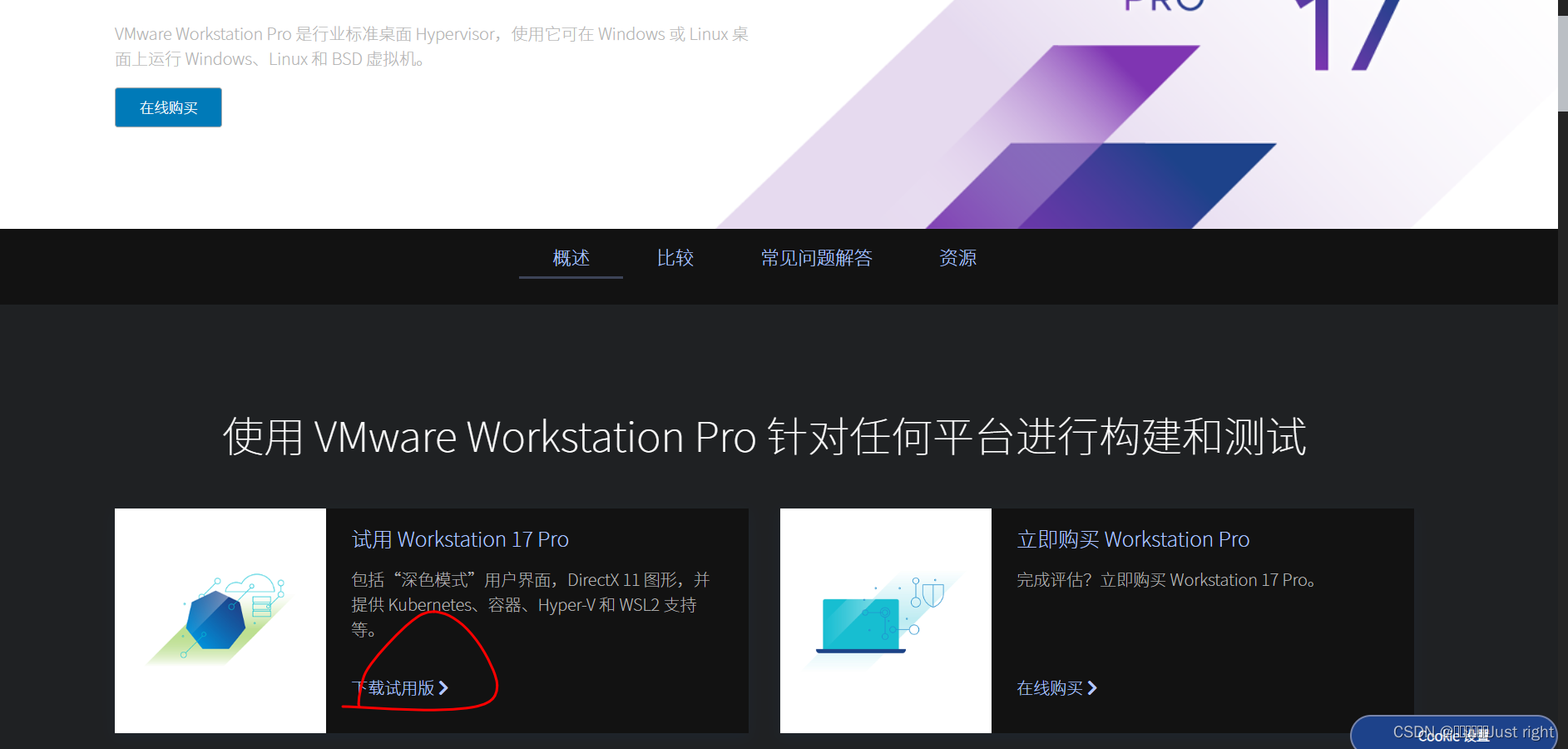Open the 概述 tab
1568x749 pixels.
click(x=571, y=258)
